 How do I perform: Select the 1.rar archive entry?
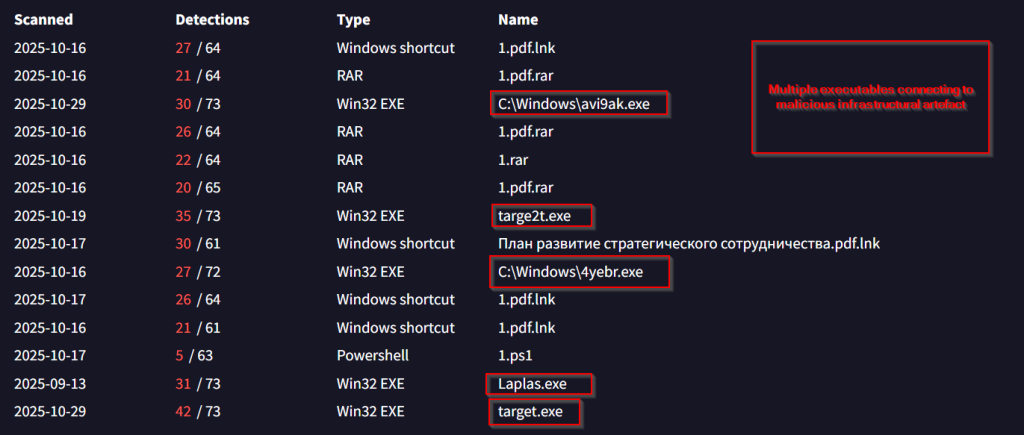click(x=513, y=160)
